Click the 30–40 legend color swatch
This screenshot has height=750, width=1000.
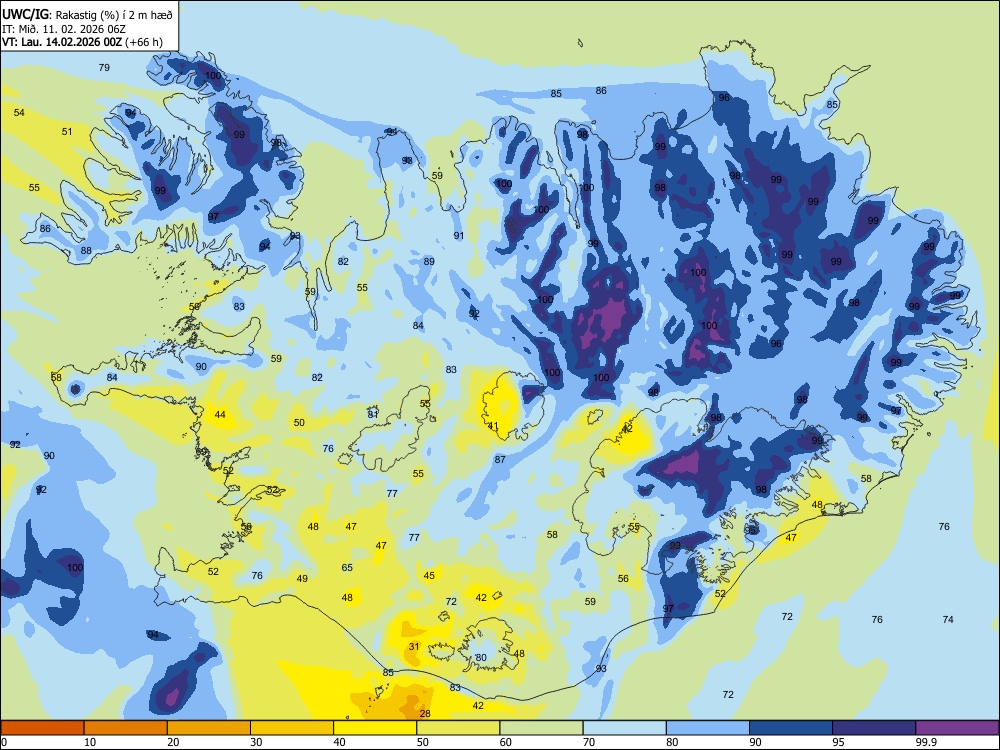[x=292, y=728]
